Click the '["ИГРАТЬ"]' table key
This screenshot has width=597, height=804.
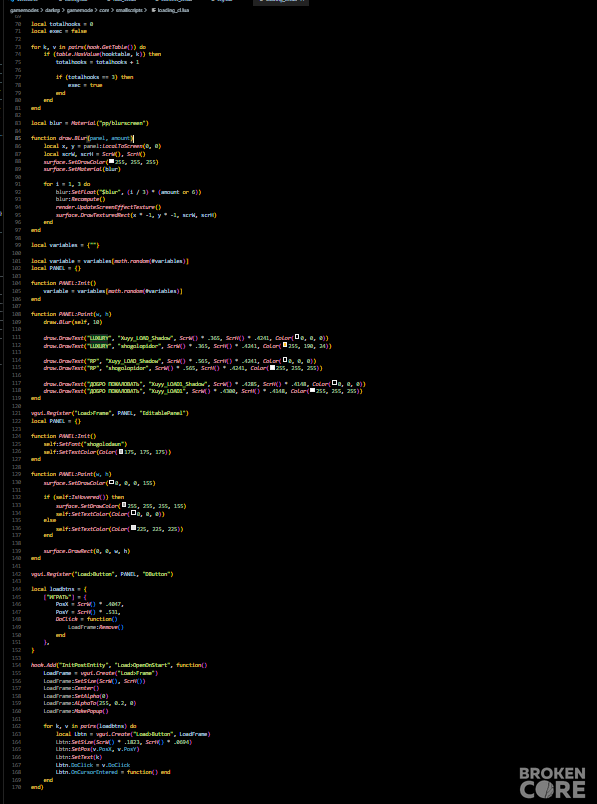[x=59, y=597]
